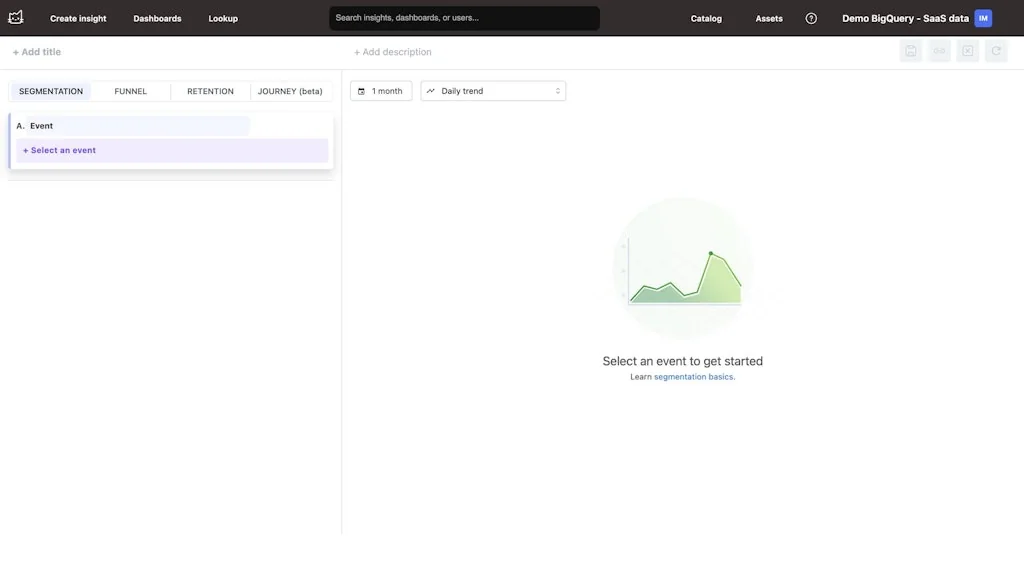Image resolution: width=1024 pixels, height=580 pixels.
Task: Click the cat logo home icon
Action: click(x=16, y=18)
